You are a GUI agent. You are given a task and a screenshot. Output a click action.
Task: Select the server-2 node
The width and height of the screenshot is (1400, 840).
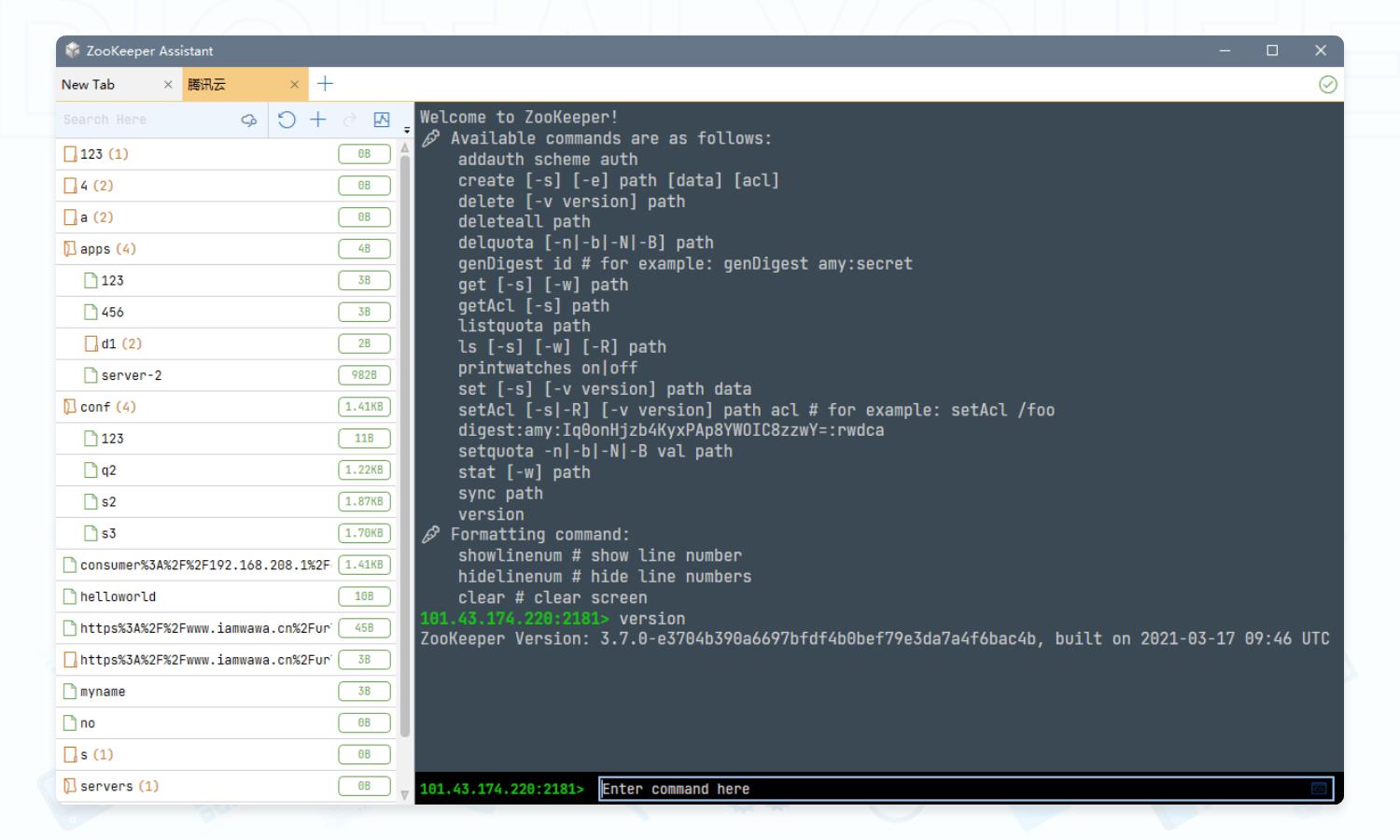click(x=131, y=375)
